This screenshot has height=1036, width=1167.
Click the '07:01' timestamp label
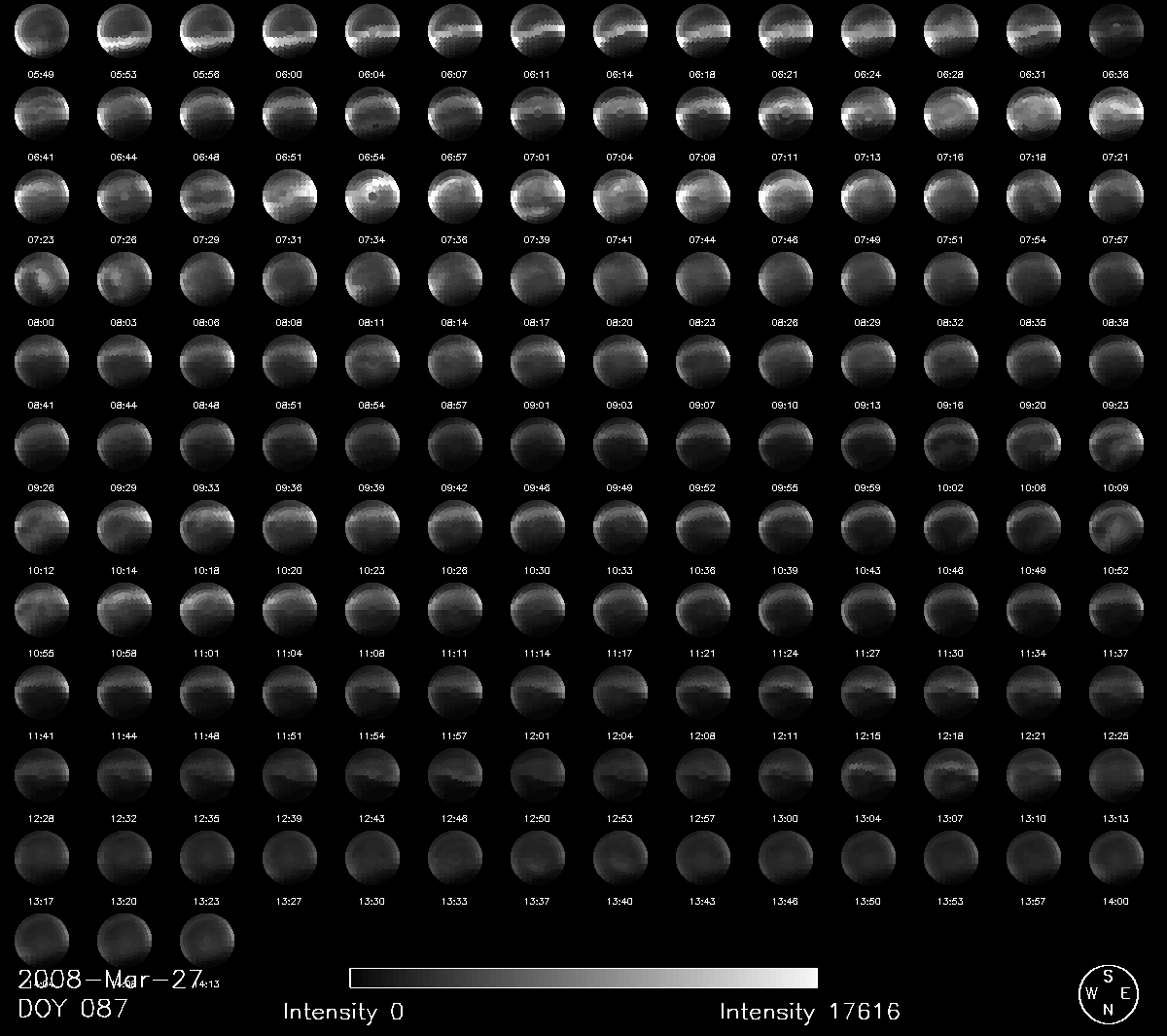[537, 157]
